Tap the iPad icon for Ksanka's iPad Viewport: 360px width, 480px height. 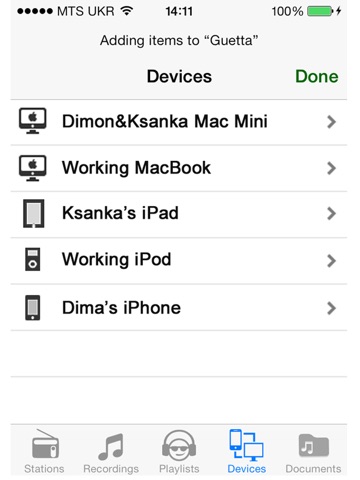pos(33,213)
